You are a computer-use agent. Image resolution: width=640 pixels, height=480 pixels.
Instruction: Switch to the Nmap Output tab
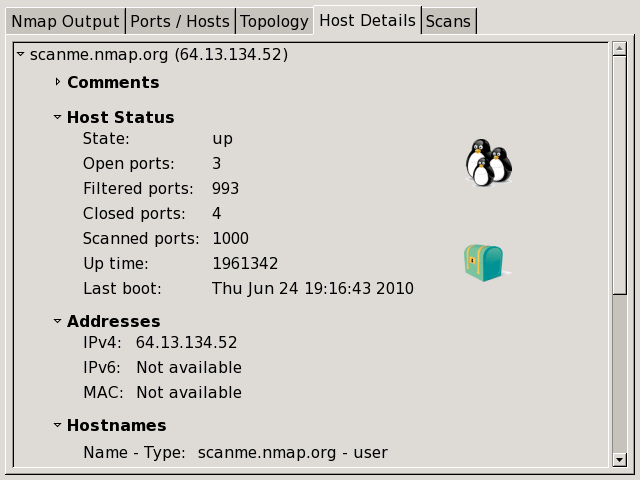point(65,21)
